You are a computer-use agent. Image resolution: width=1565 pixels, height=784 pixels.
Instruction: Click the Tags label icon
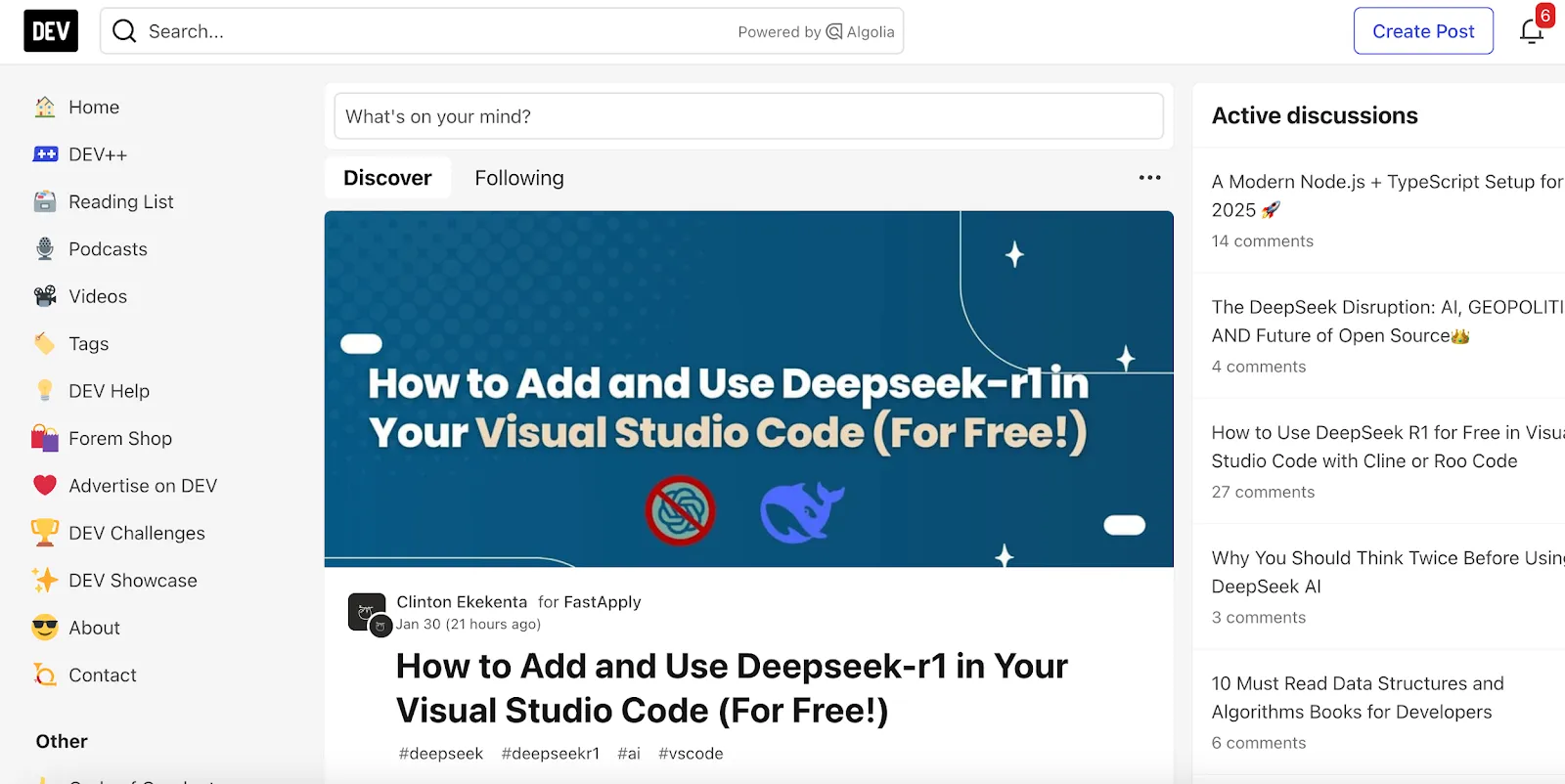[x=45, y=344]
